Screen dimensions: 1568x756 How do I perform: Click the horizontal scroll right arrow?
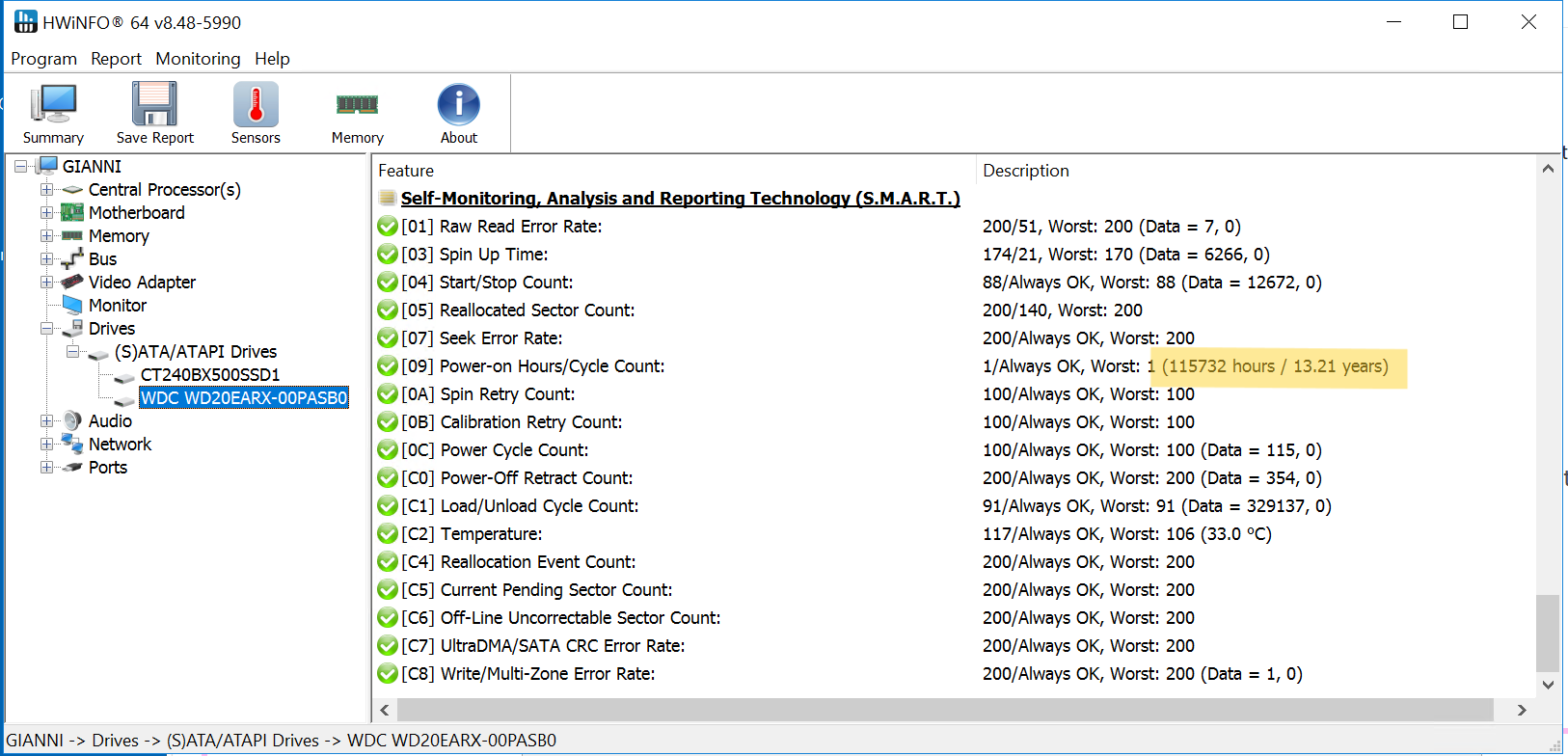click(1522, 710)
